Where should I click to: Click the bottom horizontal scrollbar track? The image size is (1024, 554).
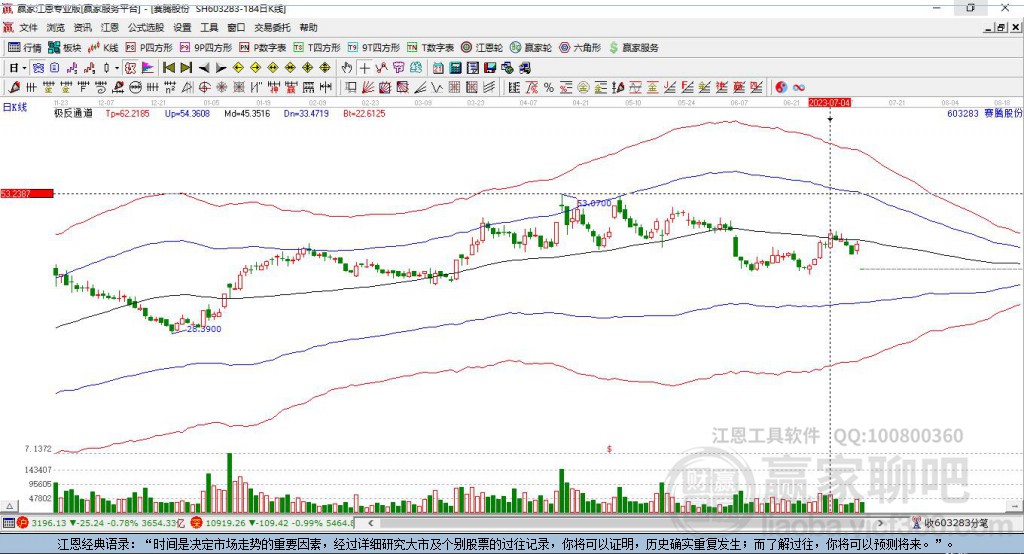point(630,522)
